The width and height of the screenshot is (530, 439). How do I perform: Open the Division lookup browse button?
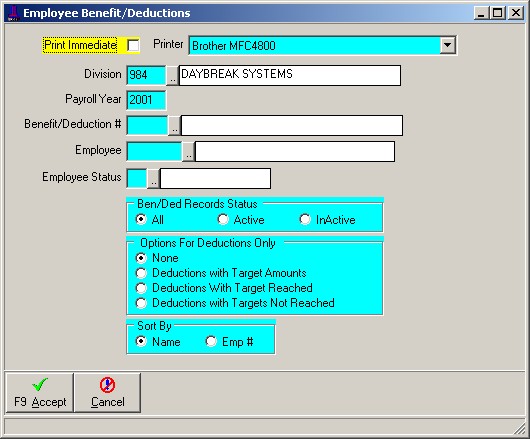coord(172,75)
